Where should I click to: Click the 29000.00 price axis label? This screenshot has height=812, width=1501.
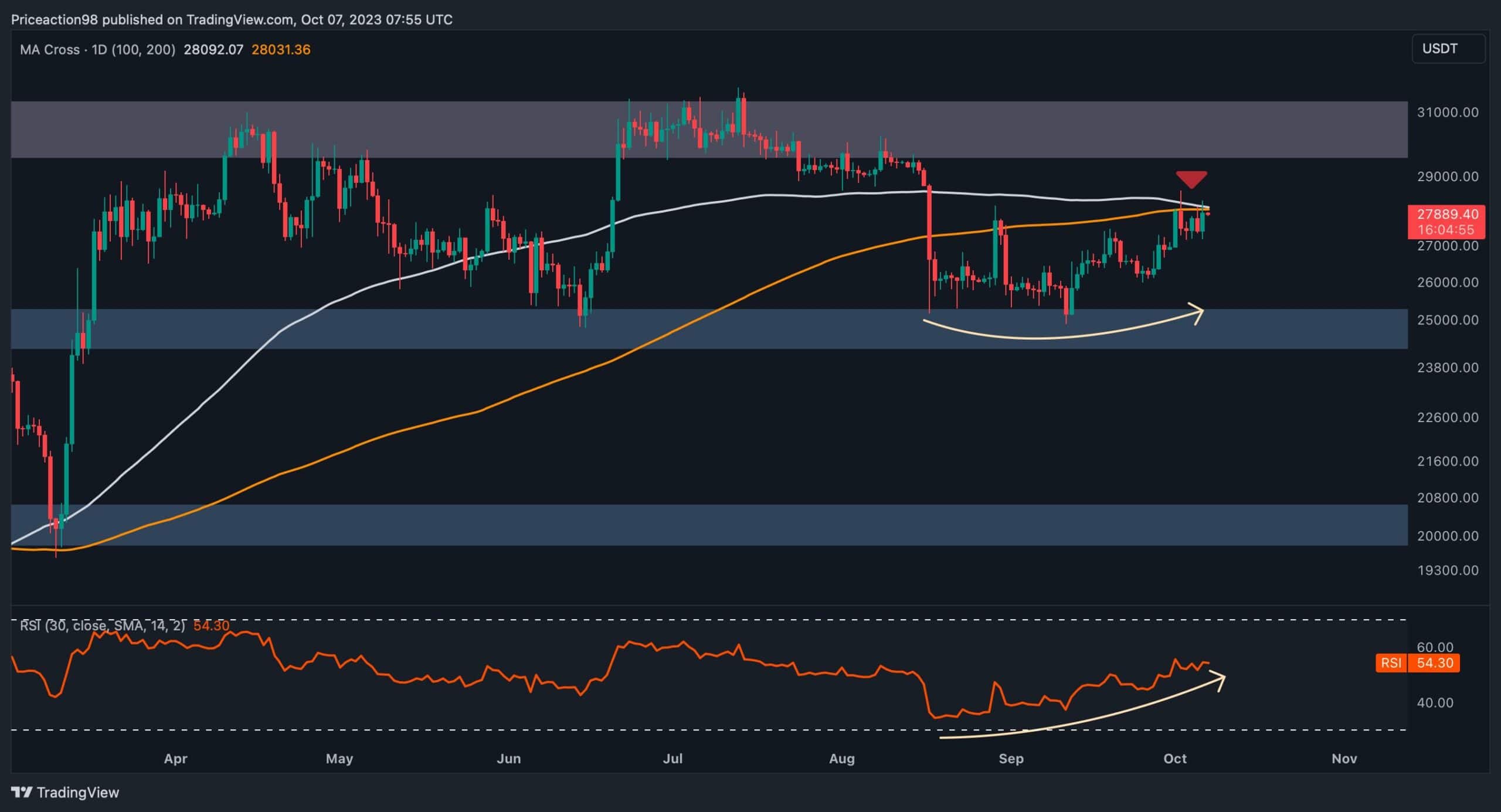click(1448, 176)
